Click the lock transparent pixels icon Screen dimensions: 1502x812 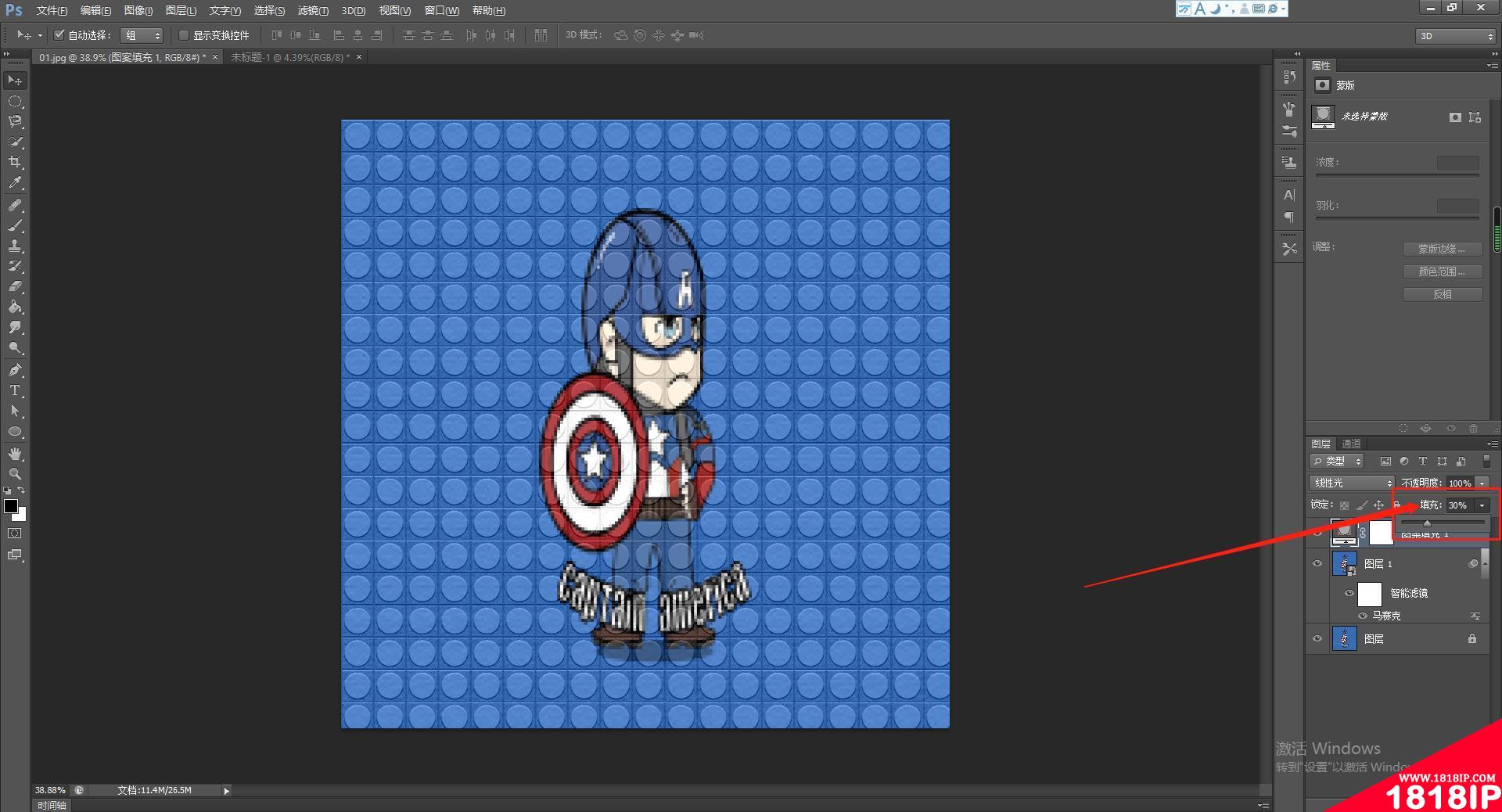pos(1344,505)
